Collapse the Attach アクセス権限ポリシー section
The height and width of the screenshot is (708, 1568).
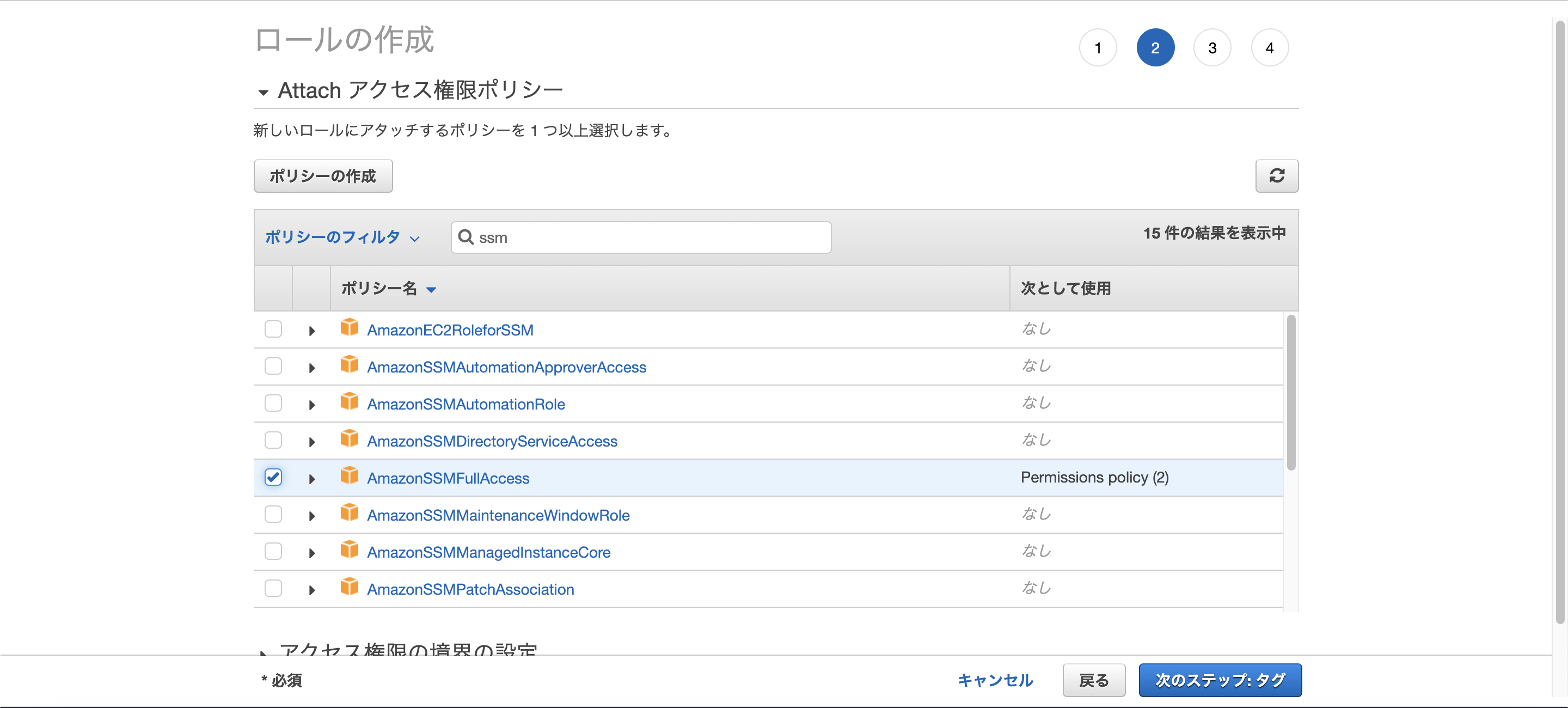click(x=263, y=93)
